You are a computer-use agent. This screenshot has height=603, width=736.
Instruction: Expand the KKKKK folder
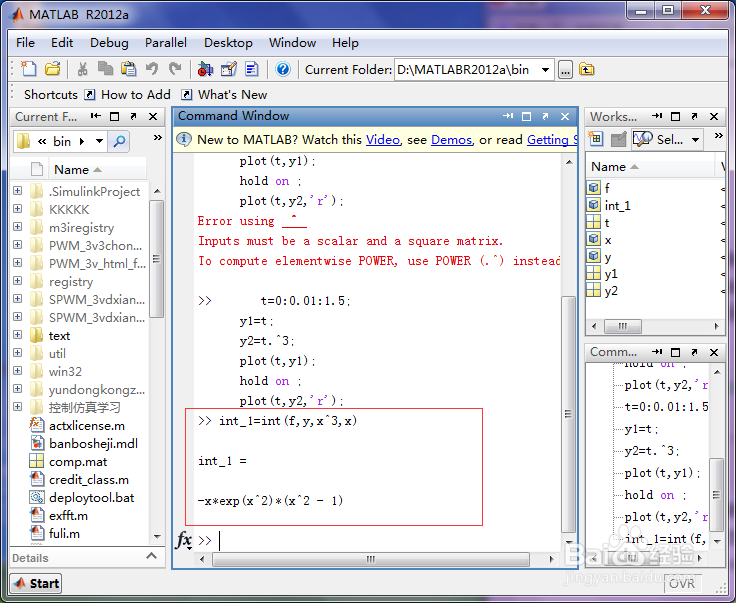point(18,208)
